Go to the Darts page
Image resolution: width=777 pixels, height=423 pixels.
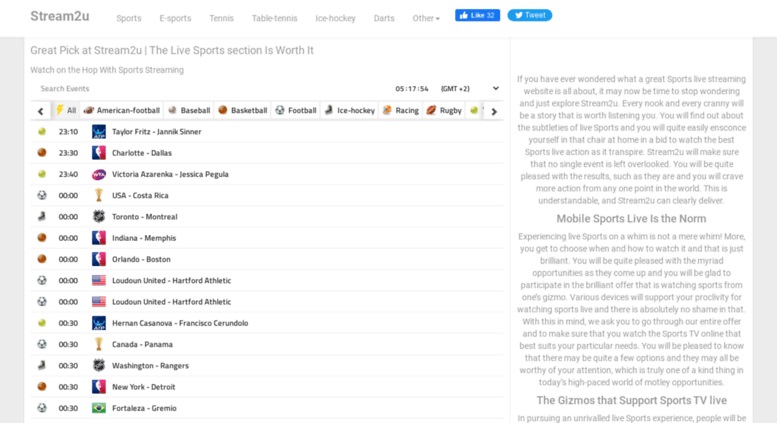click(x=384, y=18)
